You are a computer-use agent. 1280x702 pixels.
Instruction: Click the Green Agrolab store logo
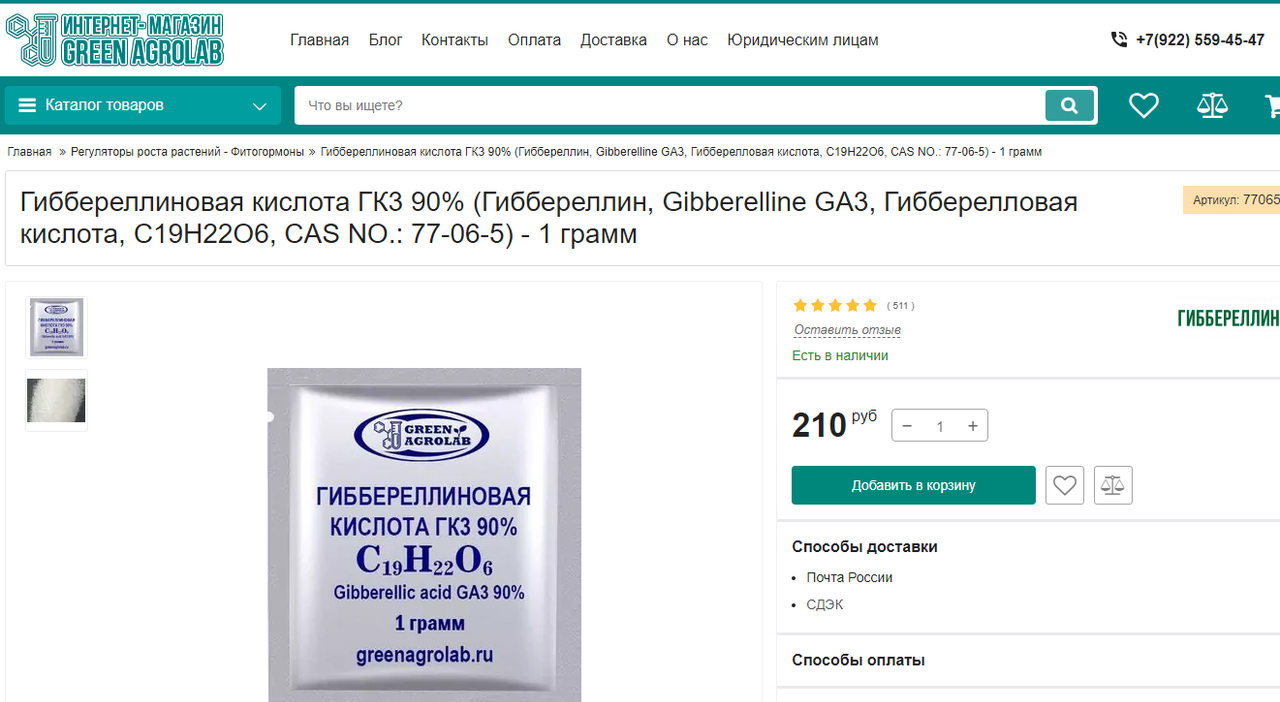pos(114,39)
